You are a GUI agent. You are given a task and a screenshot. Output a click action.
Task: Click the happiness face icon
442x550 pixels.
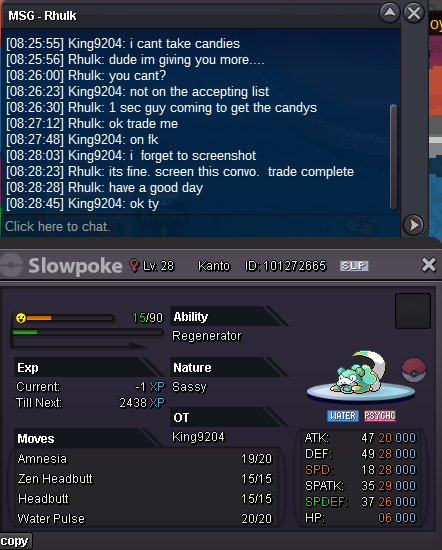(21, 318)
